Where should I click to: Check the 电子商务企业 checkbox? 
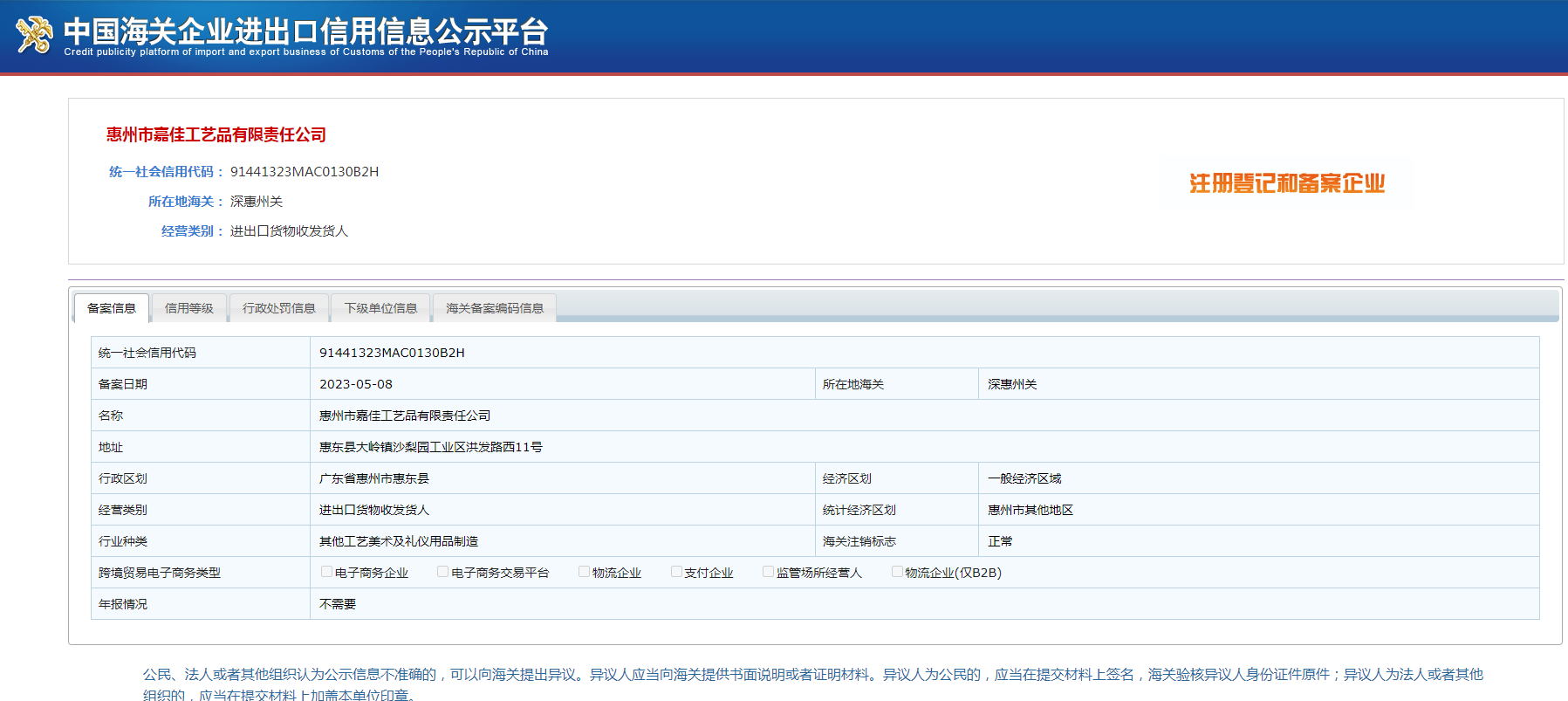[x=326, y=572]
